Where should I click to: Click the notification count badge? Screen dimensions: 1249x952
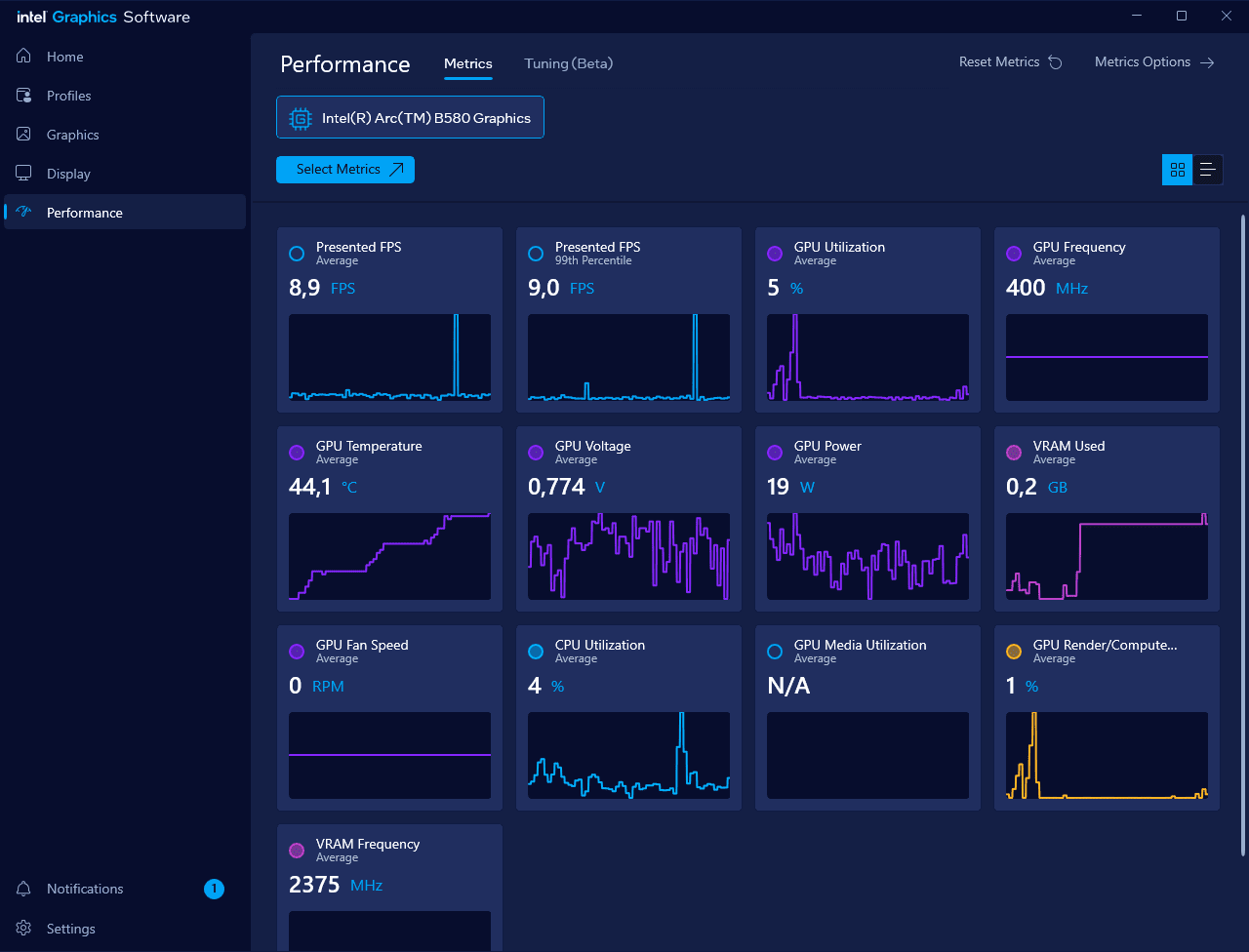(214, 889)
